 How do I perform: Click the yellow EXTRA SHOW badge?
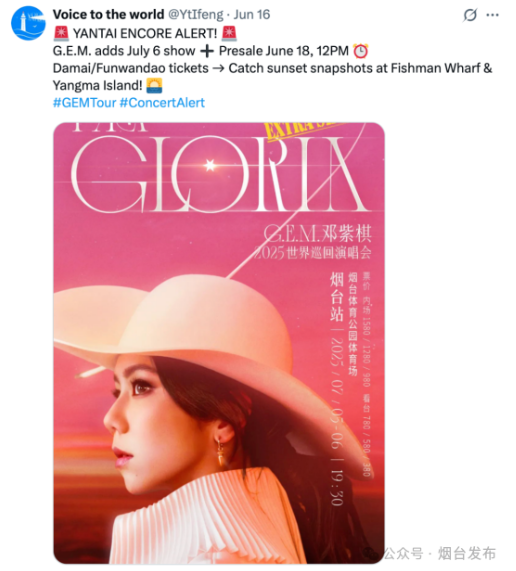302,130
